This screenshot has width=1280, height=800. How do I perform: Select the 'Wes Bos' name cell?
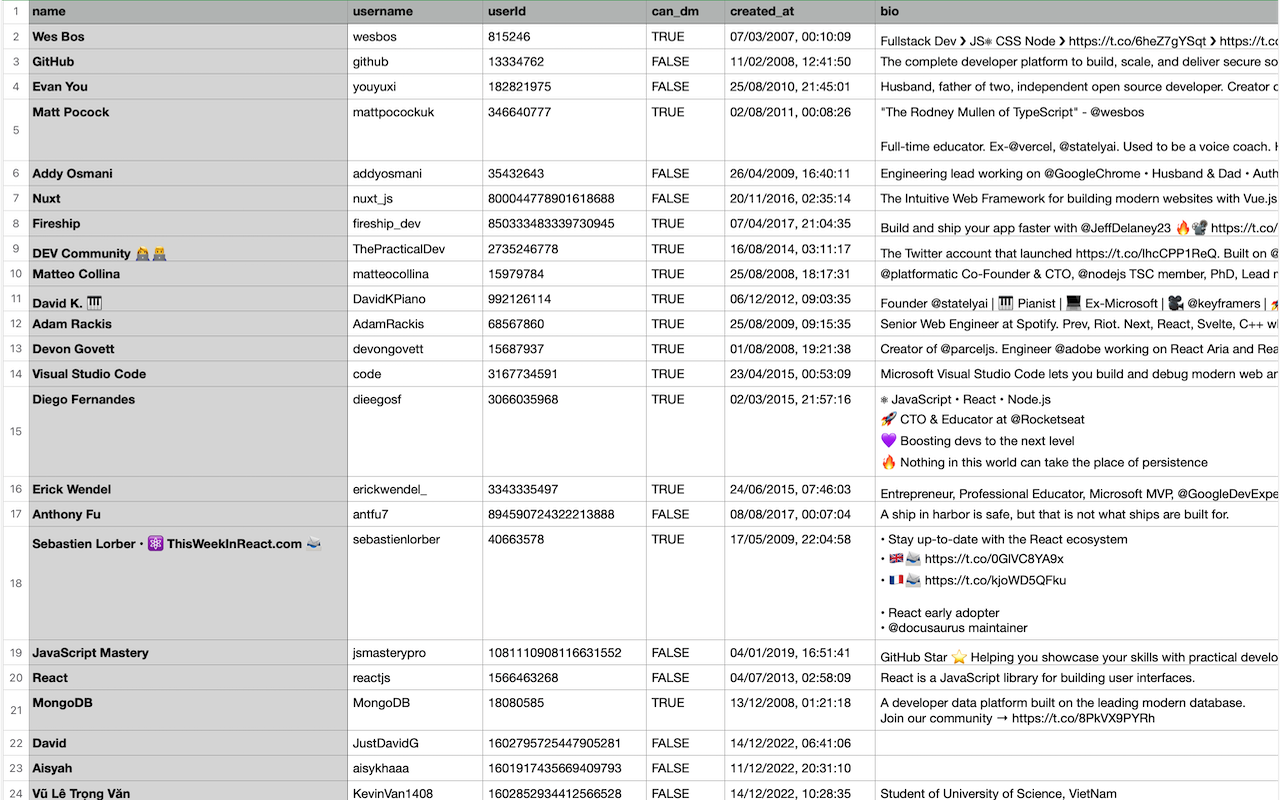[x=188, y=37]
